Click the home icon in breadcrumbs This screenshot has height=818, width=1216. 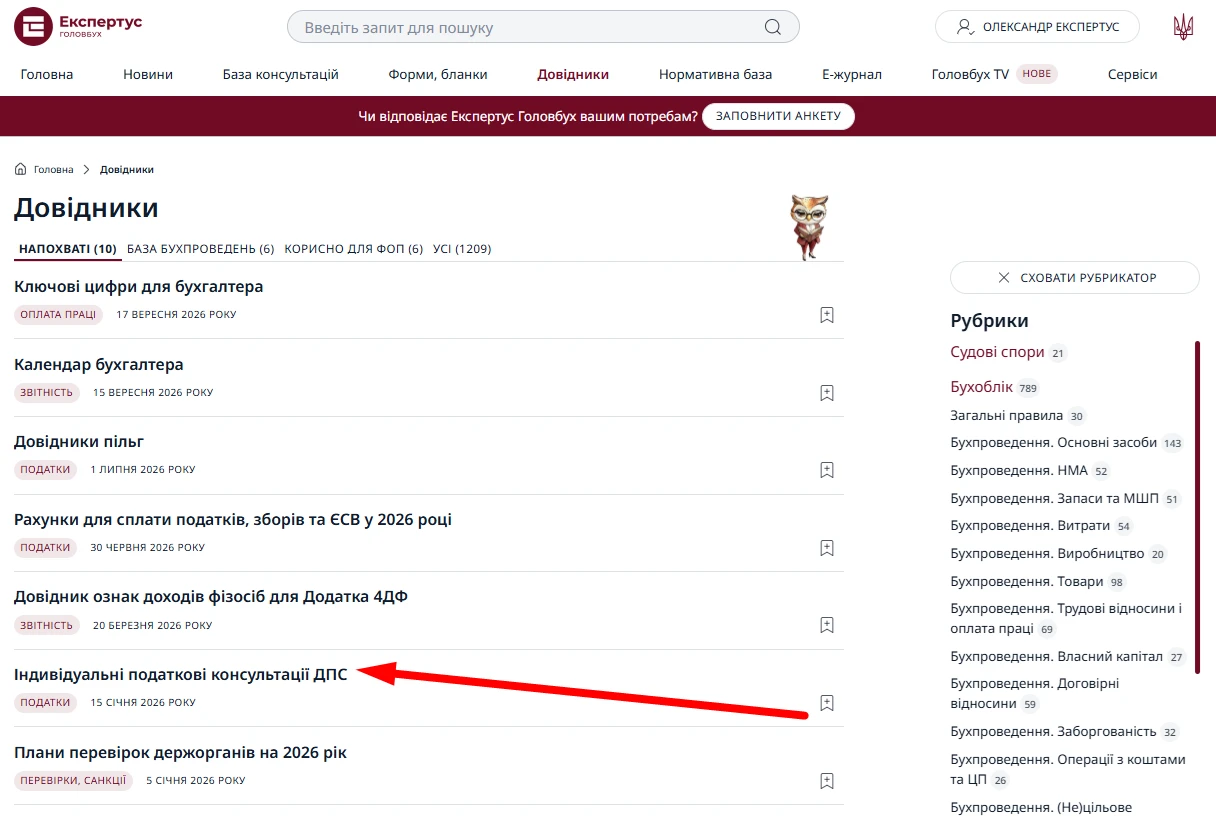20,169
